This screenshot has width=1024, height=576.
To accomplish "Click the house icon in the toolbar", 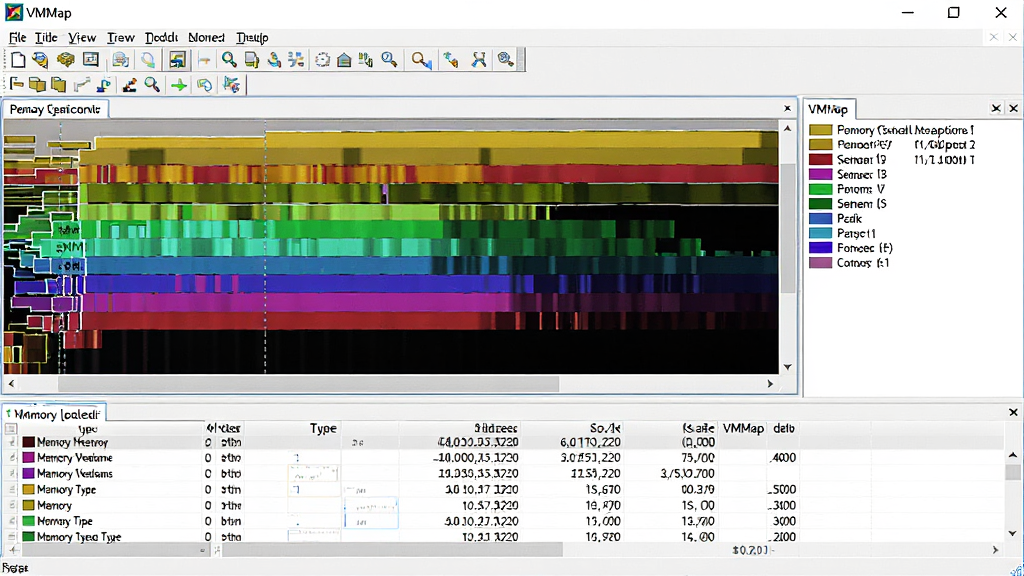I will pos(344,60).
